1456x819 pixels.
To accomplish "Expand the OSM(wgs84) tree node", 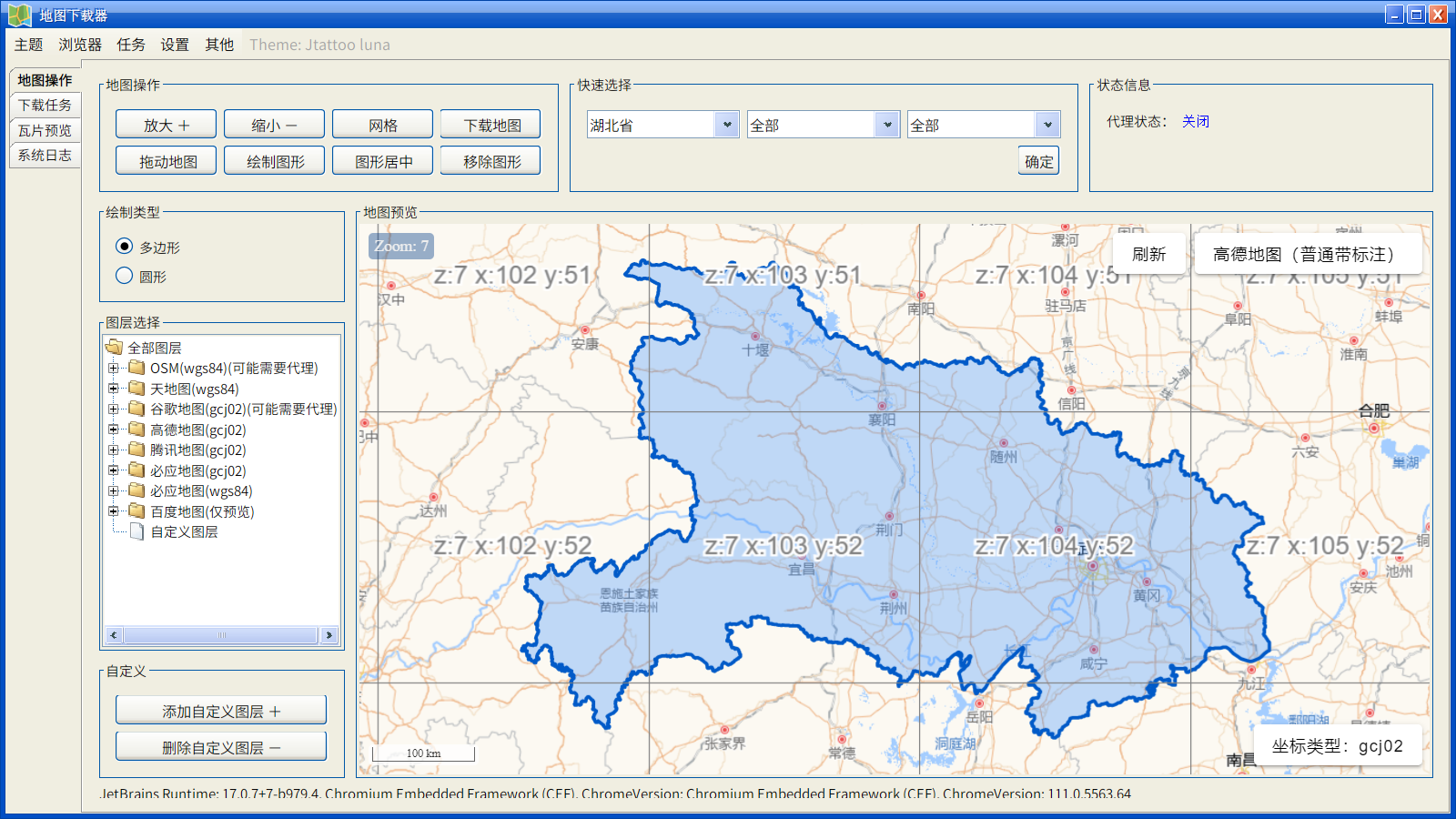I will [114, 369].
